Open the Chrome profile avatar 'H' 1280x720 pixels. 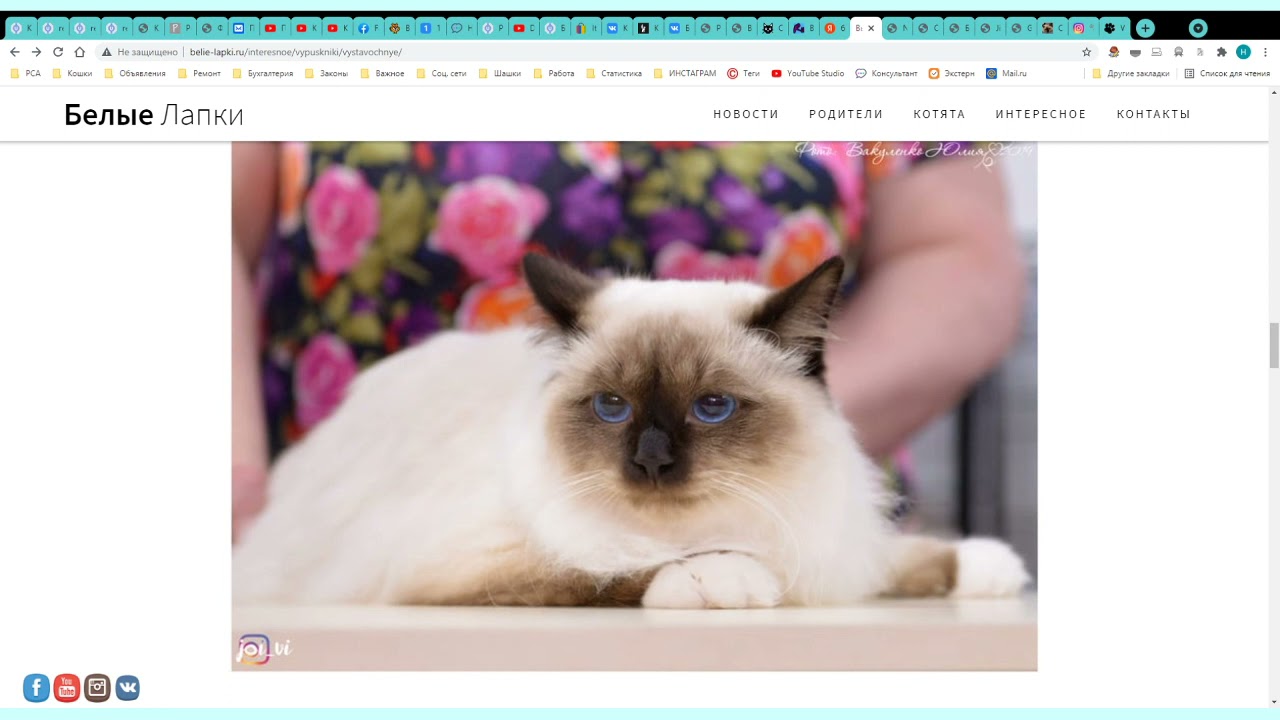[x=1243, y=52]
